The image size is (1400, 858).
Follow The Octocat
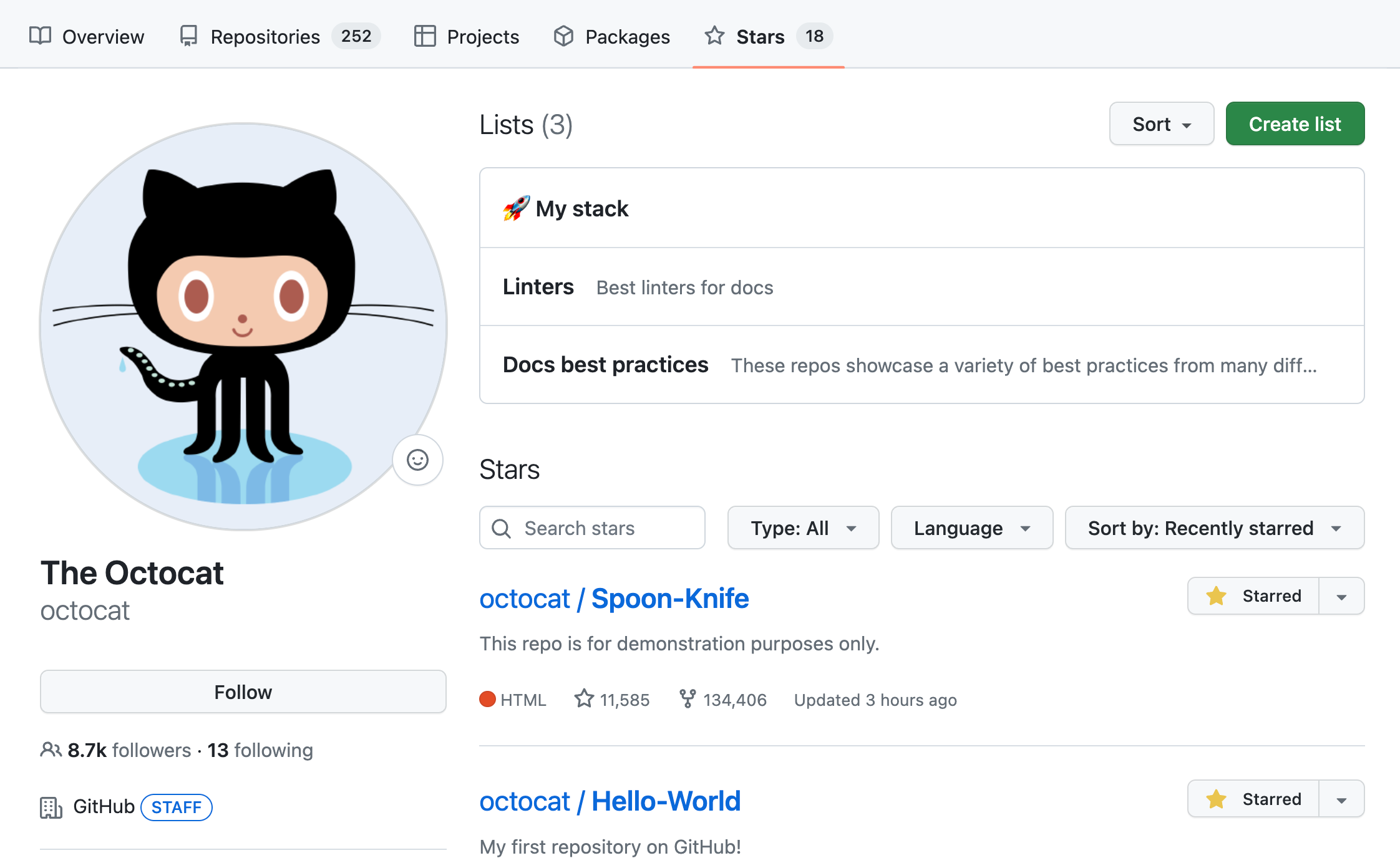tap(243, 692)
